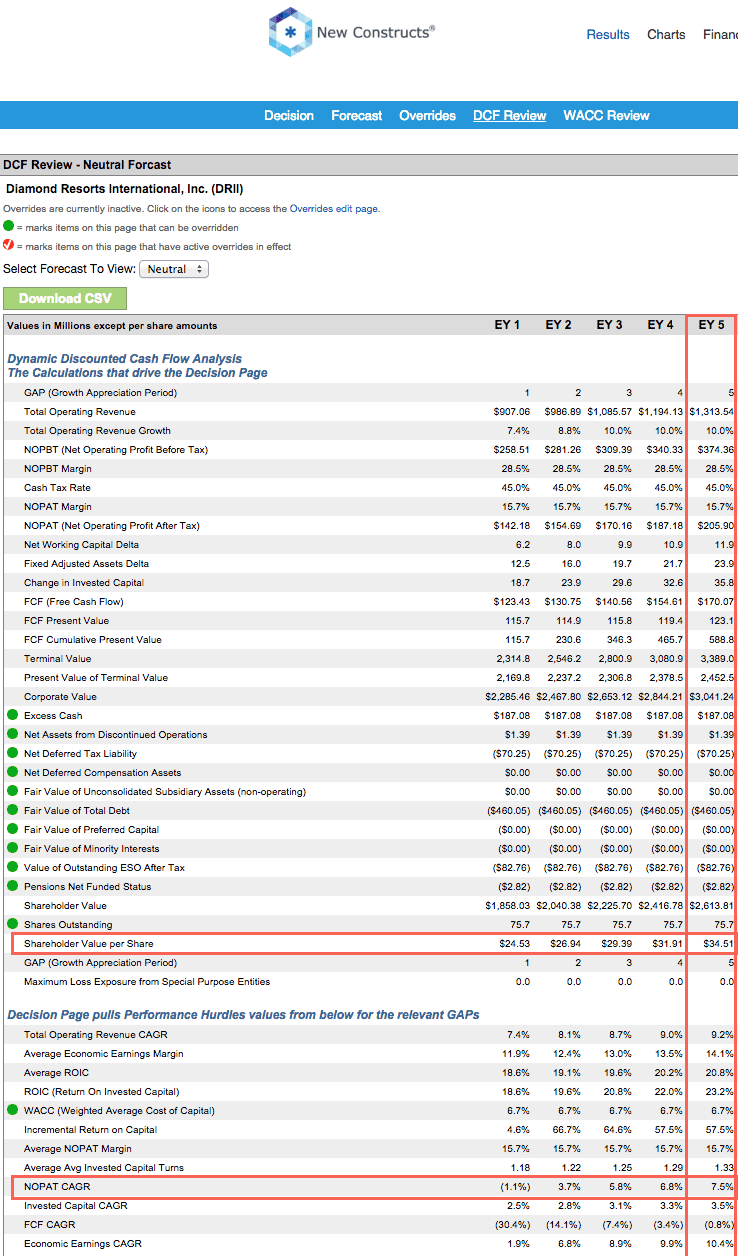The image size is (738, 1256).
Task: Click the Decision Page Performance Hurdles heading
Action: (x=243, y=1014)
